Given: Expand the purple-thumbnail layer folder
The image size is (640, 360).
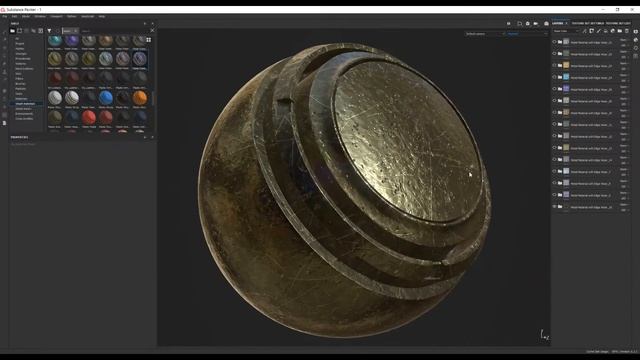Looking at the screenshot, I should (560, 89).
